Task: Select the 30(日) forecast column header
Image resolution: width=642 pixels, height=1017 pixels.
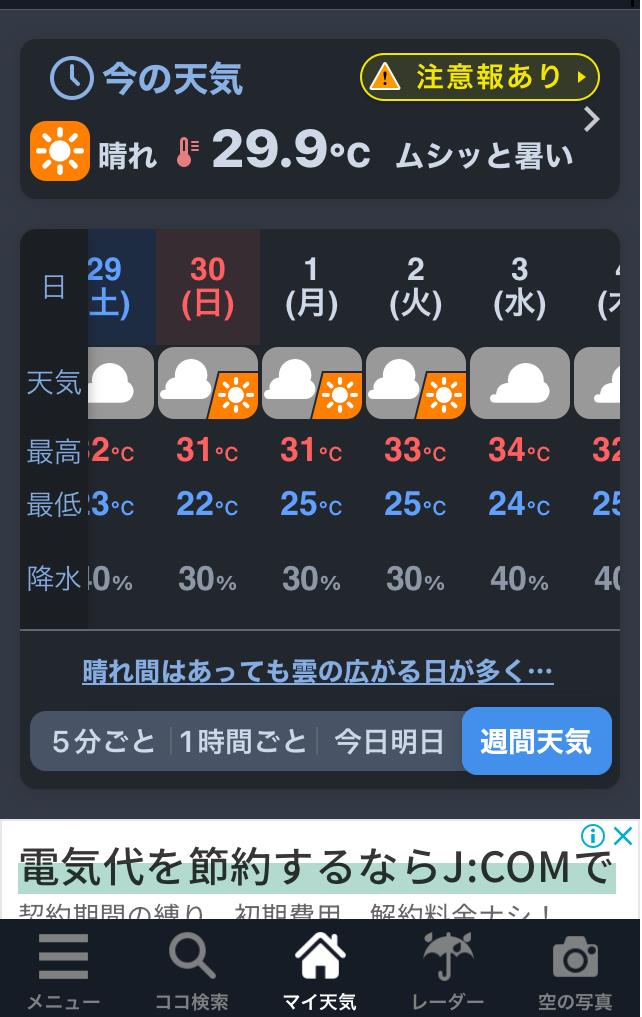Action: point(208,287)
